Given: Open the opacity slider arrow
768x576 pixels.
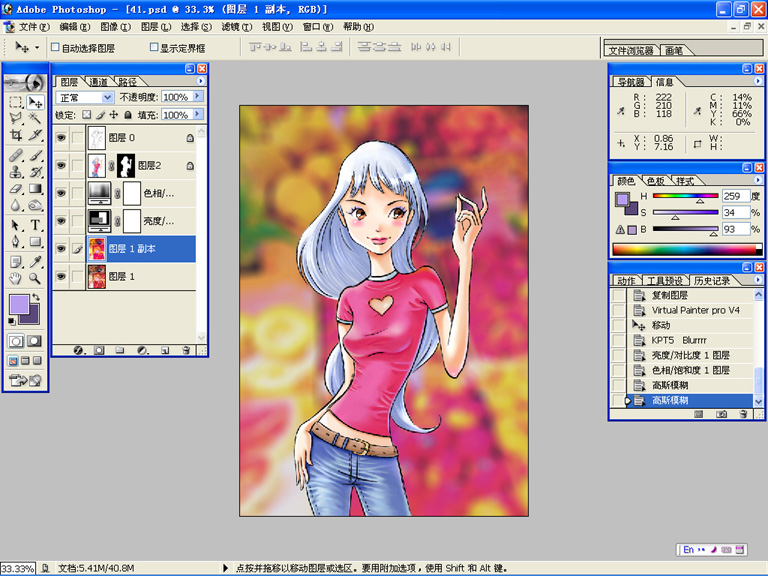Looking at the screenshot, I should tap(197, 96).
